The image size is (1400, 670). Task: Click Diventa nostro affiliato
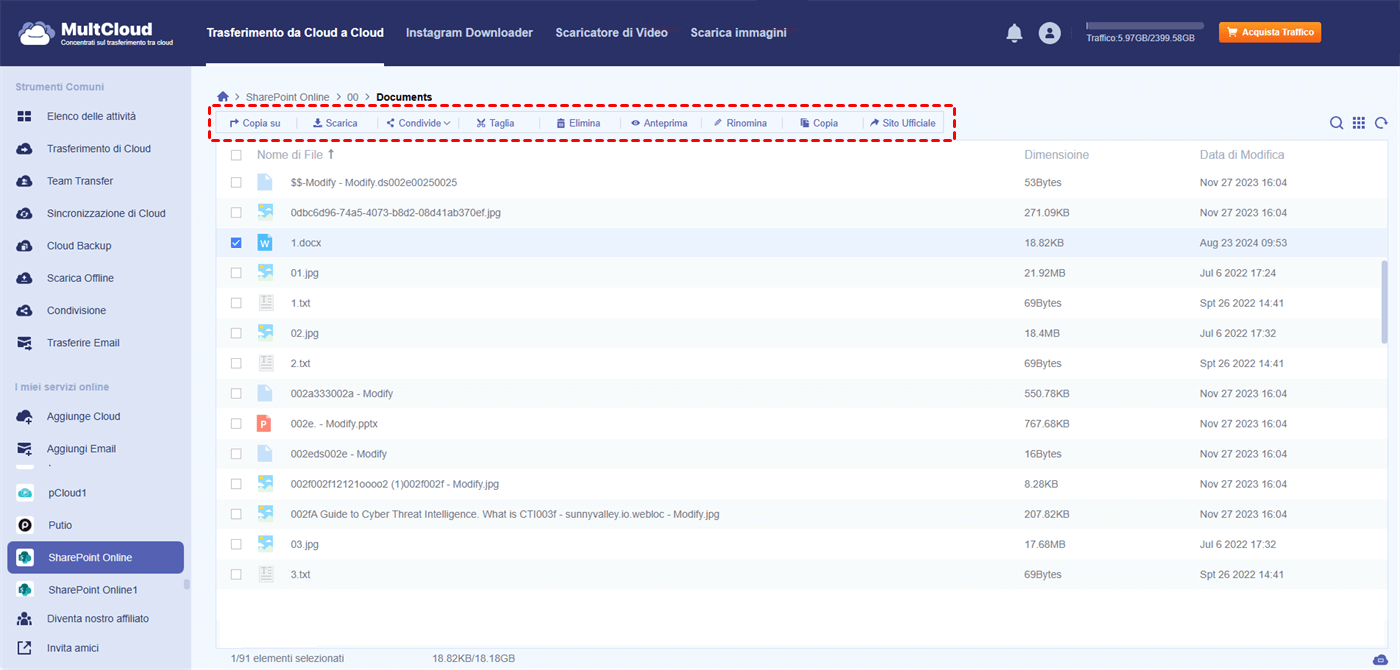98,619
